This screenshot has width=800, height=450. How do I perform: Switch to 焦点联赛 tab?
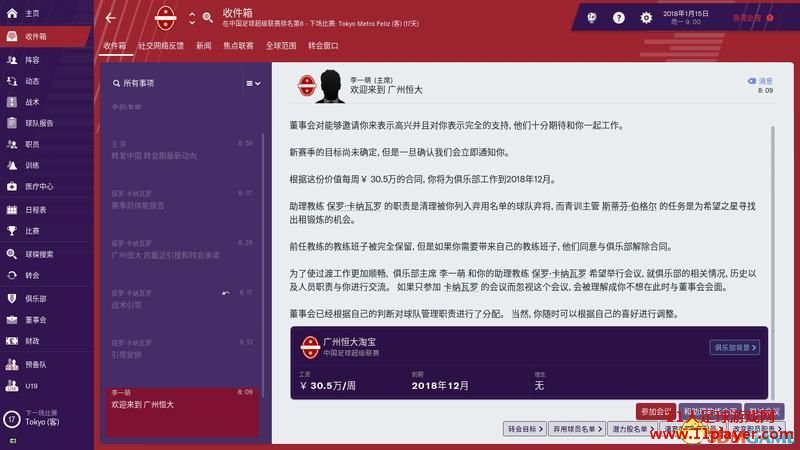pos(238,45)
